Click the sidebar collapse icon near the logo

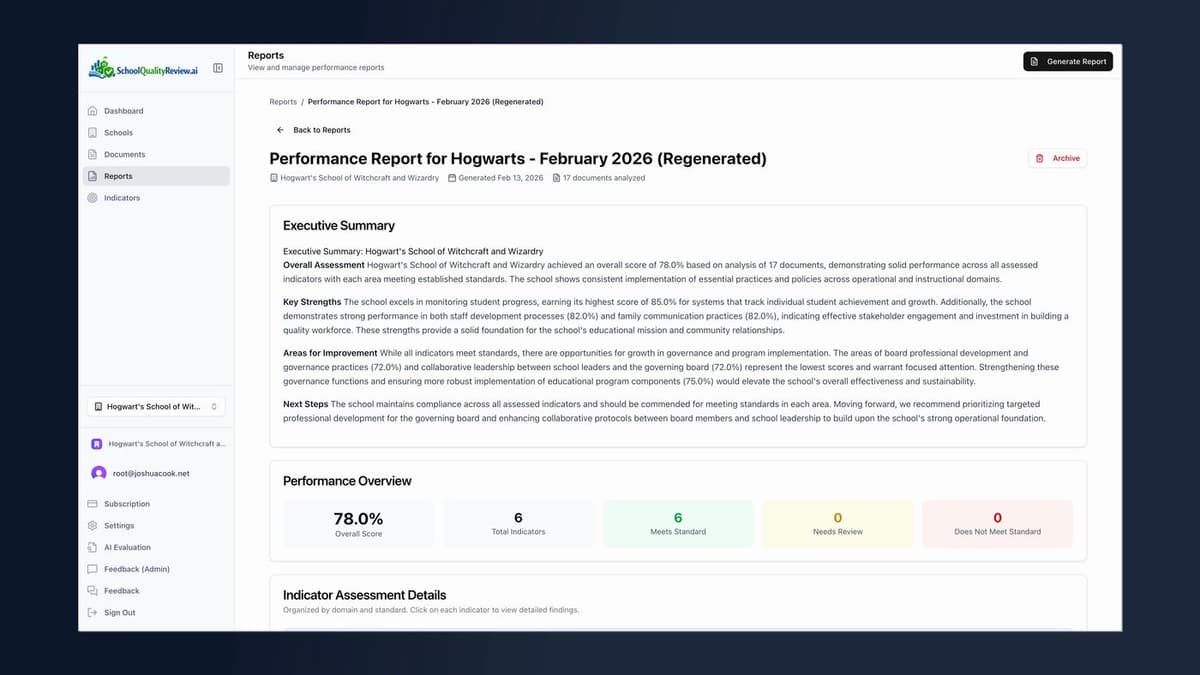[x=218, y=67]
